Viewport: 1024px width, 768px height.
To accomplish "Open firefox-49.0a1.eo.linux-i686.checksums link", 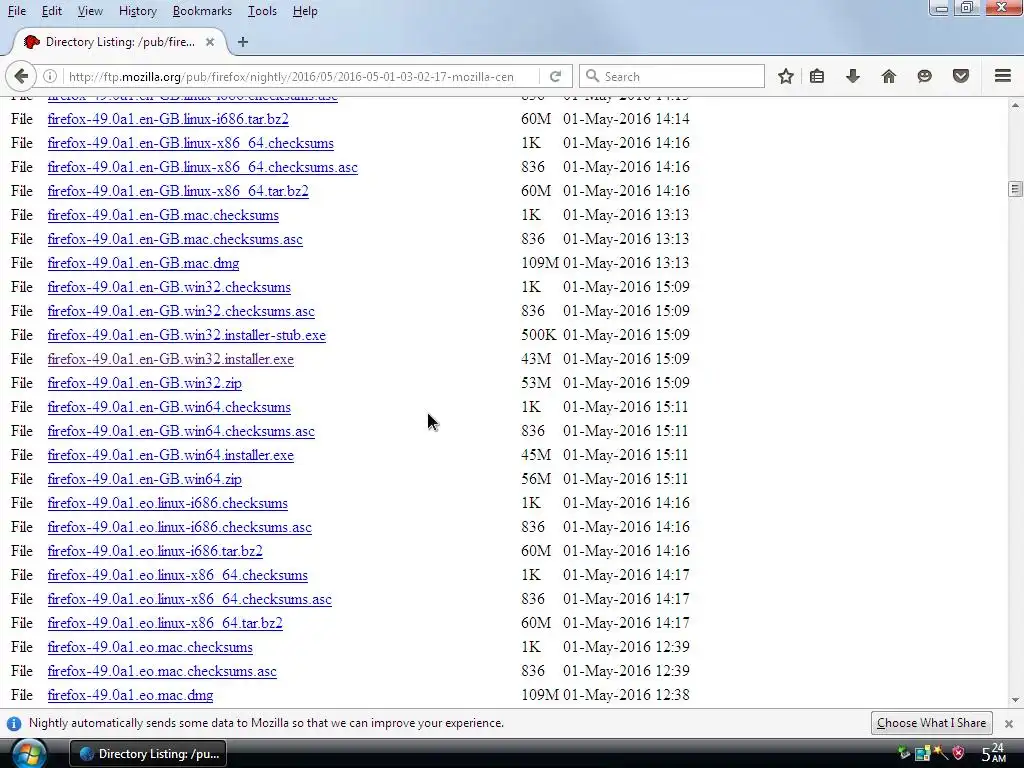I will tap(167, 503).
